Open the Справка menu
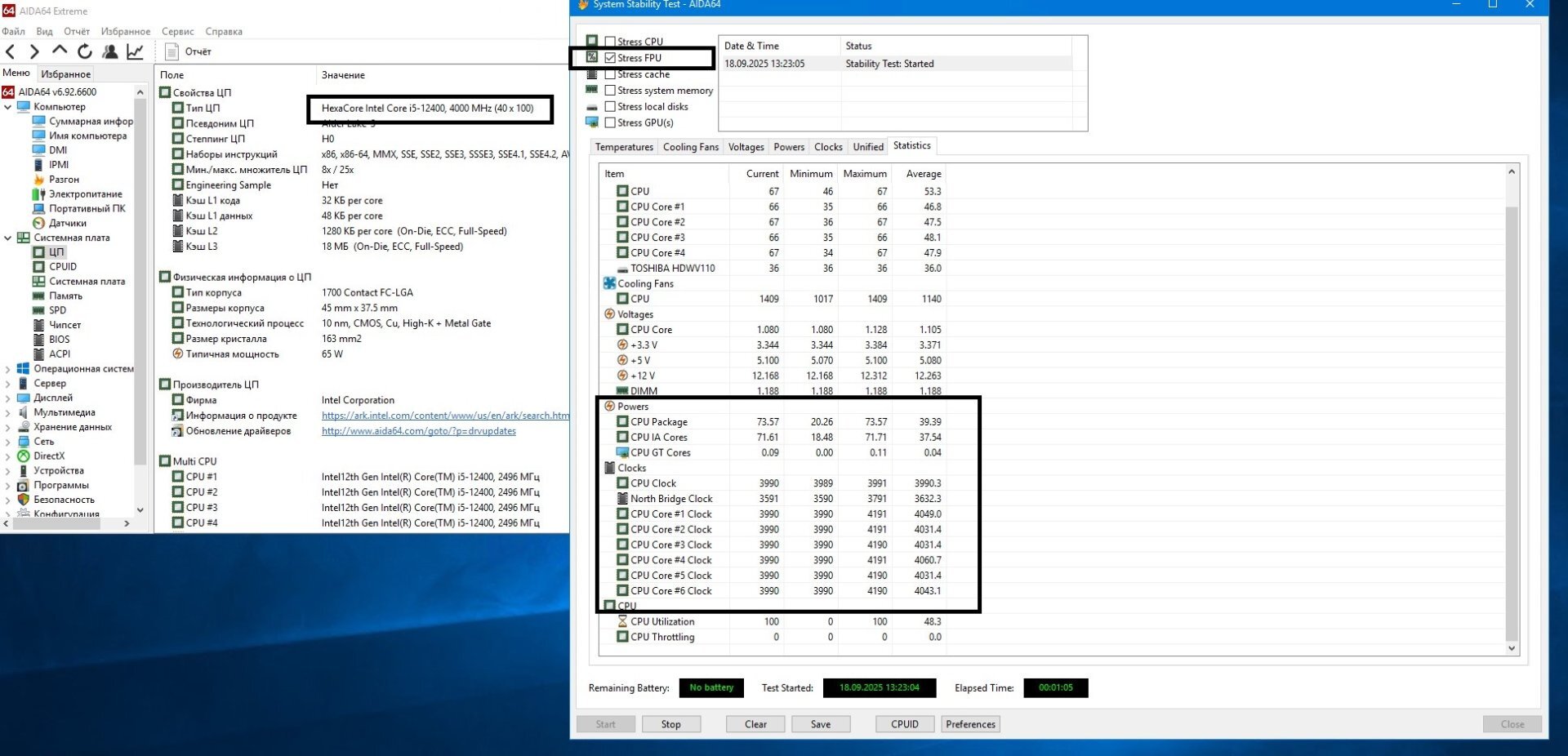This screenshot has height=756, width=1568. coord(224,32)
